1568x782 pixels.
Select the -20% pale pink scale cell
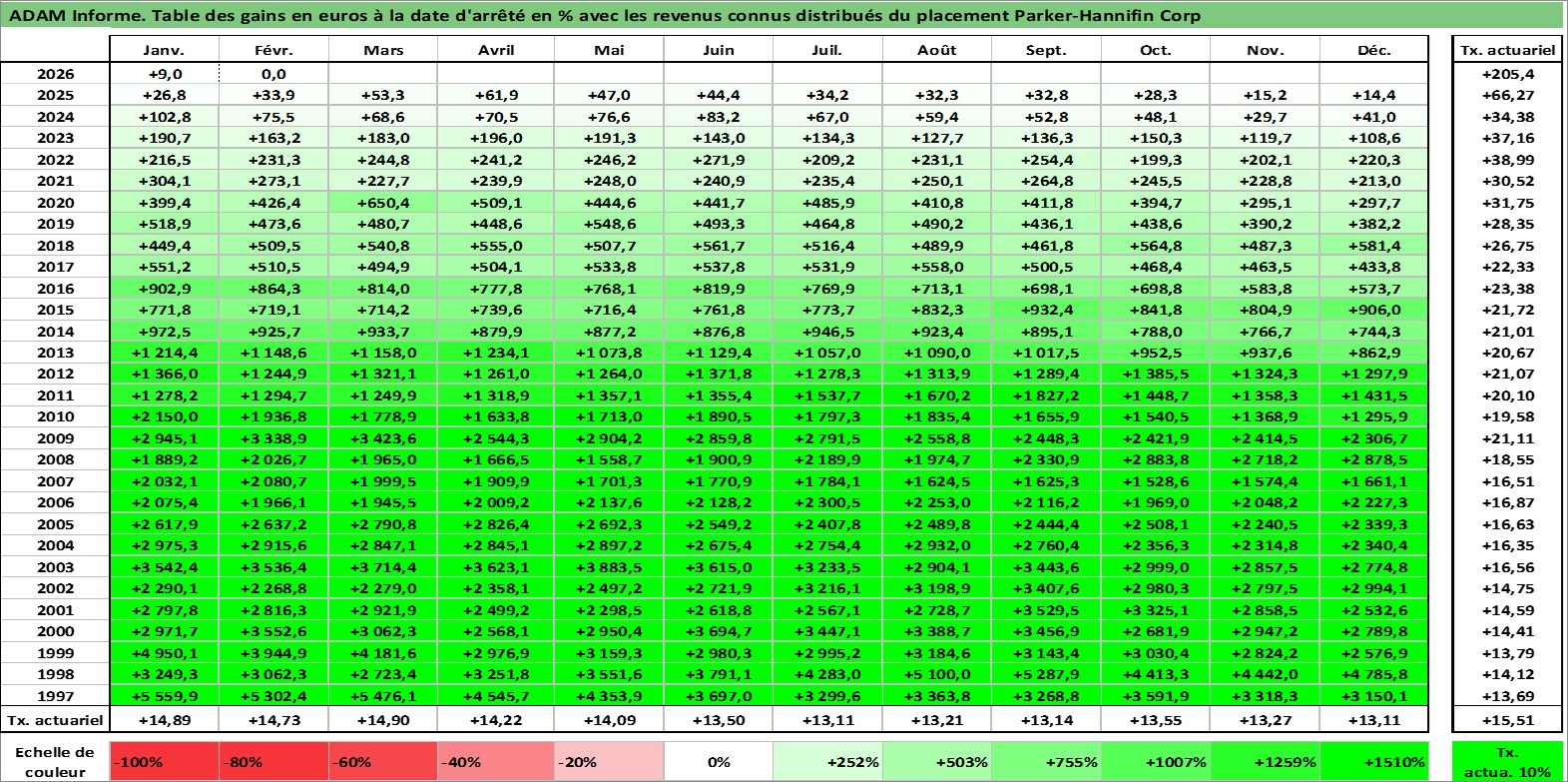click(x=608, y=761)
